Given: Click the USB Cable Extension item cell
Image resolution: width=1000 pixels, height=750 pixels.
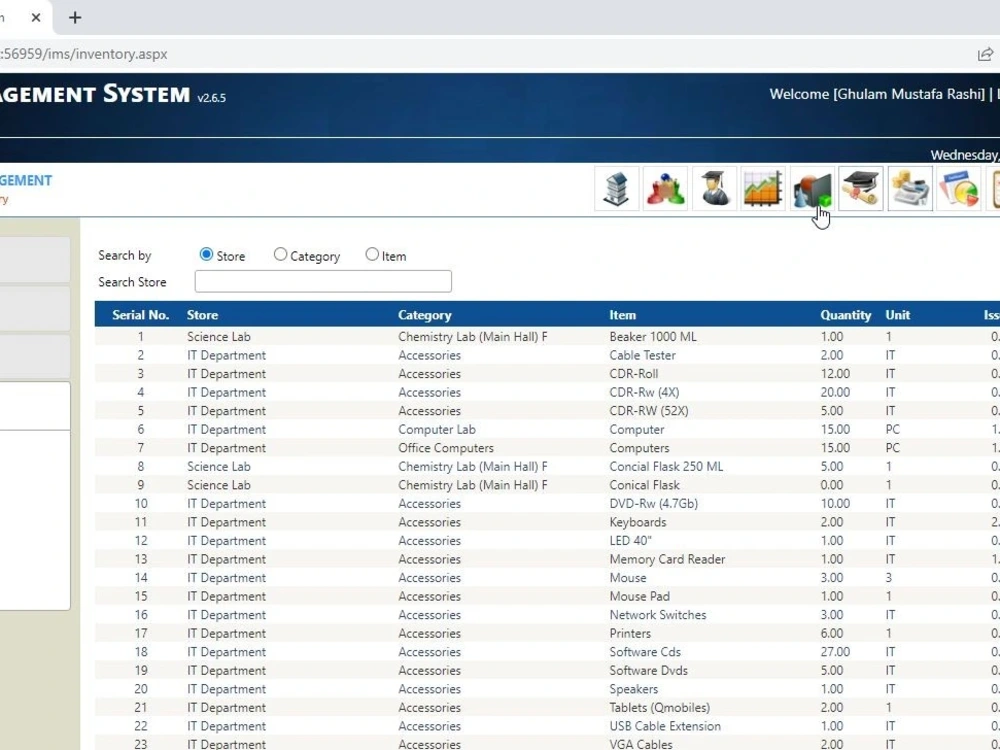Looking at the screenshot, I should tap(665, 726).
